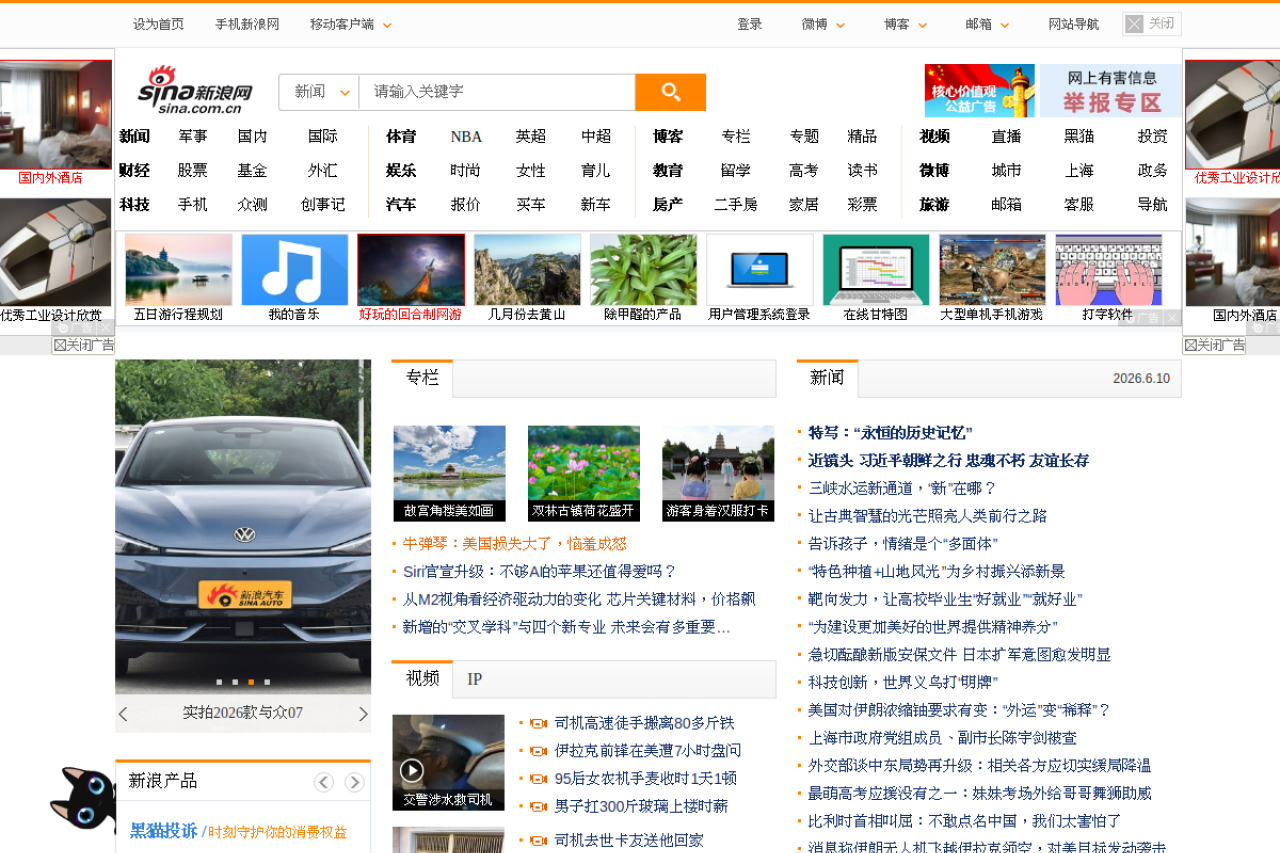Click video icon beside 男子扛300斤玻璃上楼时薪
Viewport: 1280px width, 853px height.
click(538, 807)
